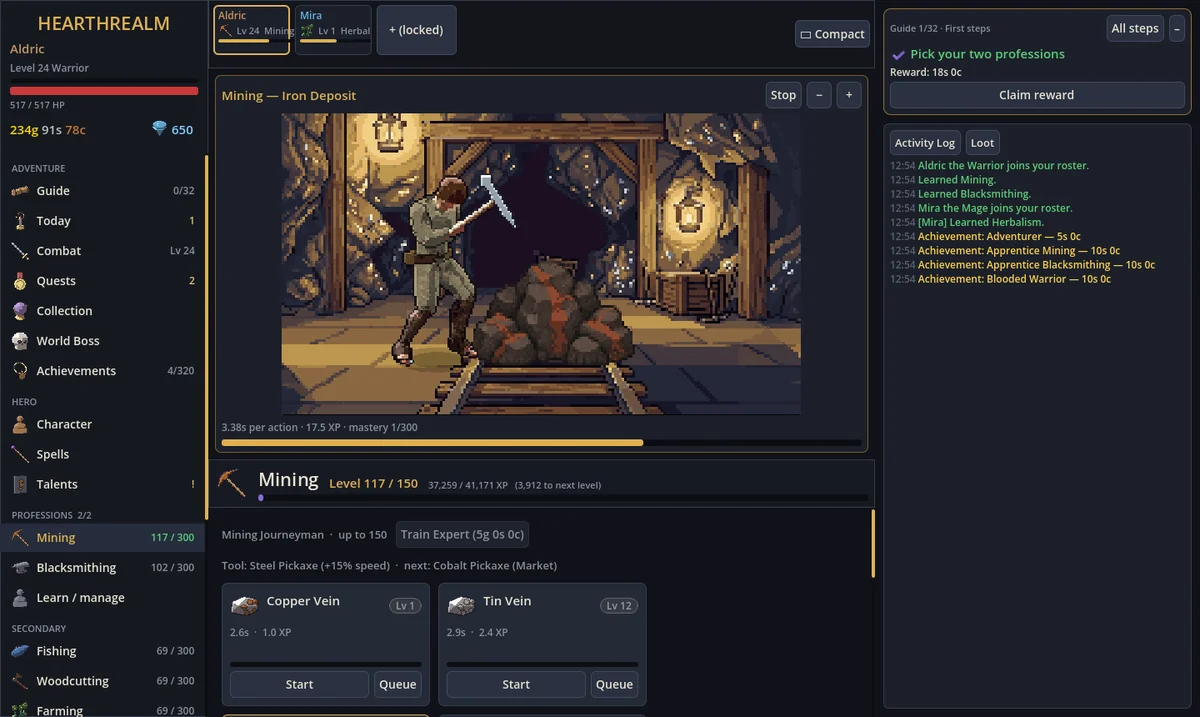The width and height of the screenshot is (1200, 717).
Task: Click Tool: Steel Pickaxe text
Action: [x=306, y=566]
